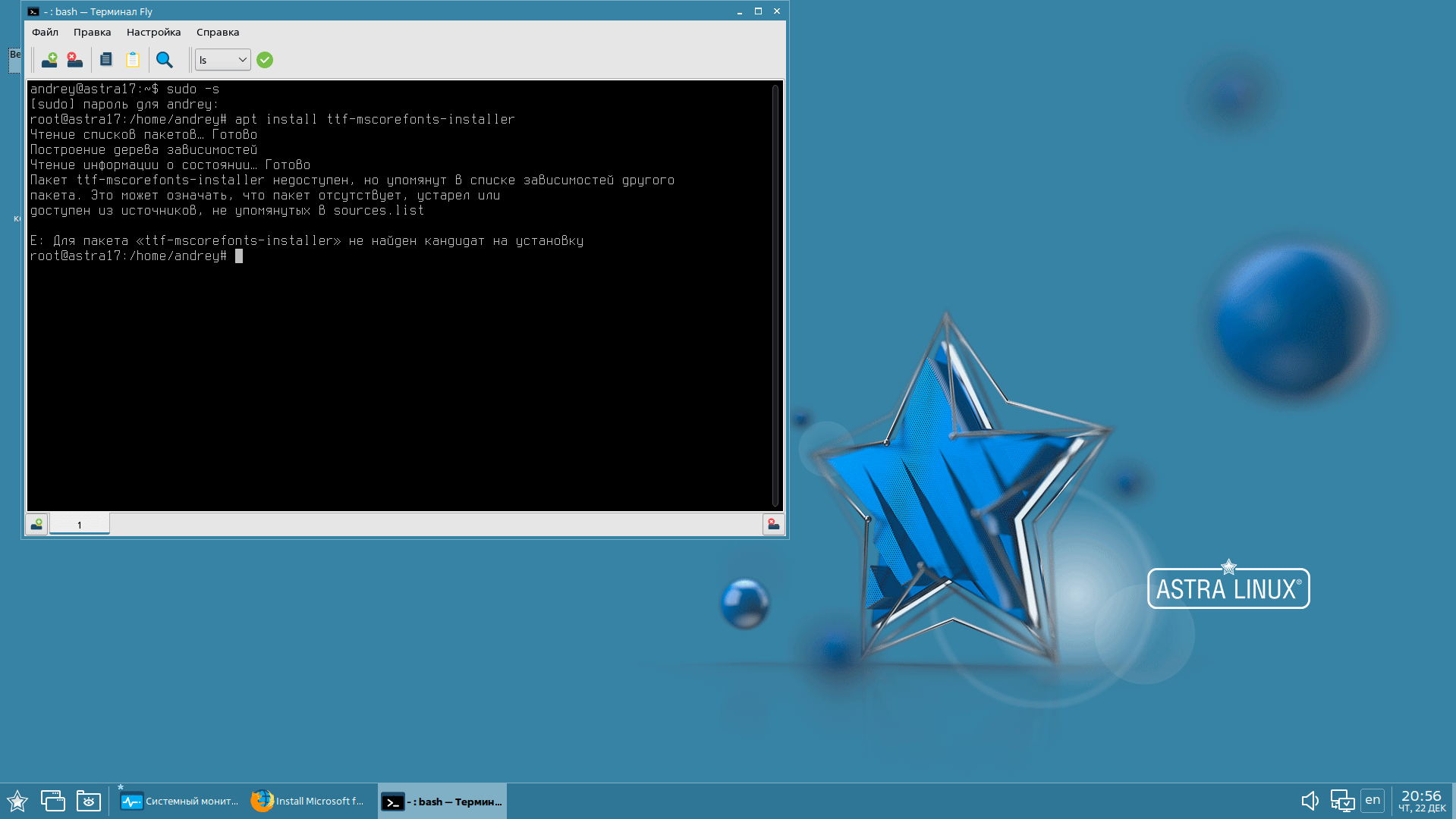
Task: Open the Справка menu
Action: tap(218, 32)
